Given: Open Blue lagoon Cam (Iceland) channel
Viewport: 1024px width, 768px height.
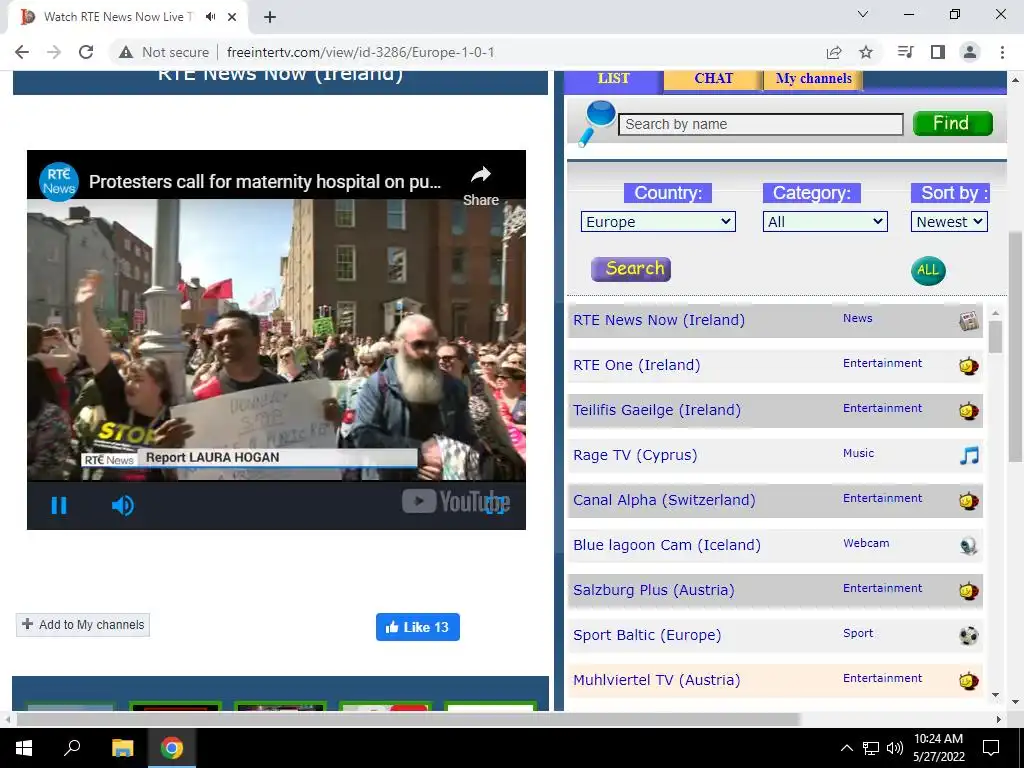Looking at the screenshot, I should [667, 545].
